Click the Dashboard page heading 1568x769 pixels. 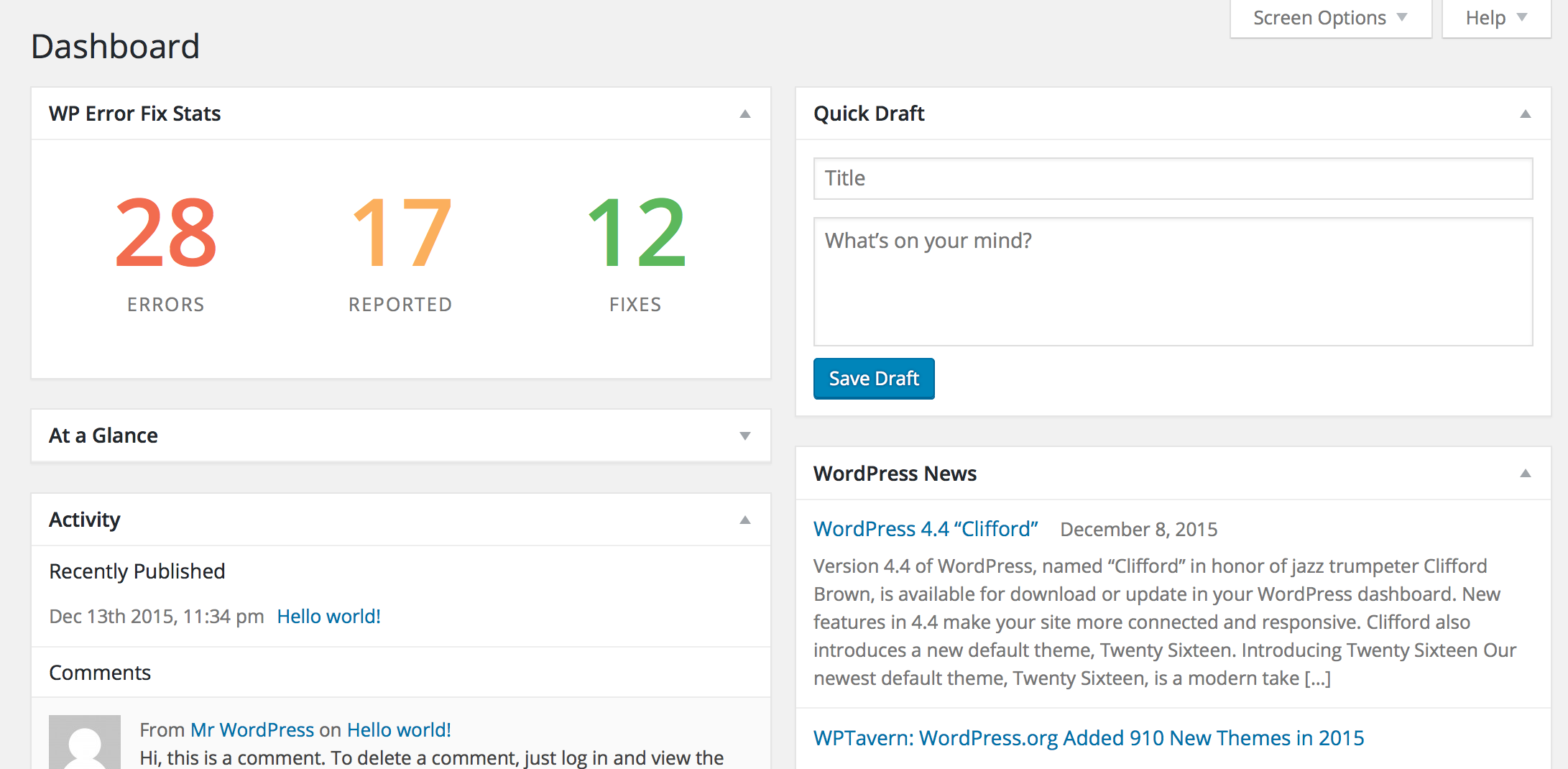pyautogui.click(x=115, y=47)
